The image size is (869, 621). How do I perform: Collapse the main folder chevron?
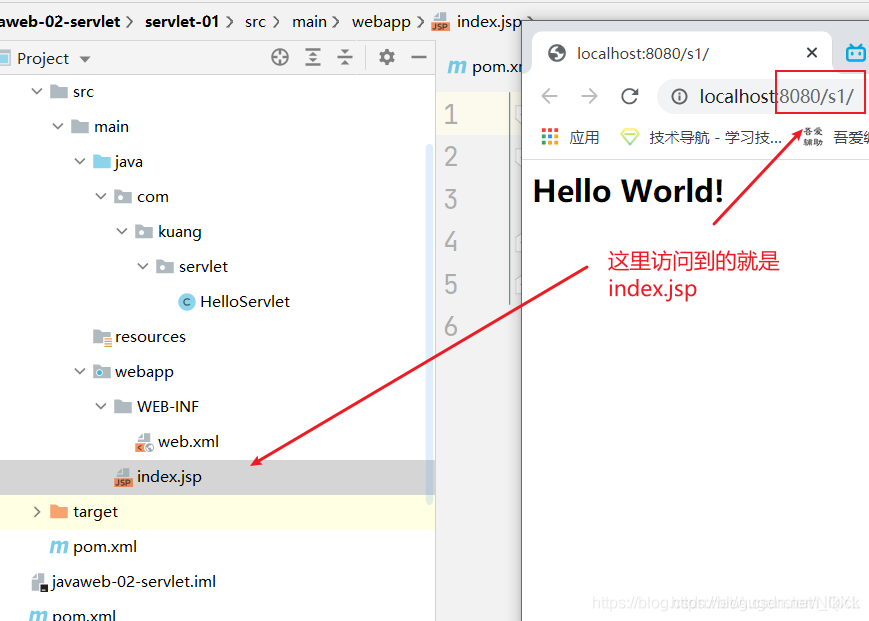coord(58,126)
